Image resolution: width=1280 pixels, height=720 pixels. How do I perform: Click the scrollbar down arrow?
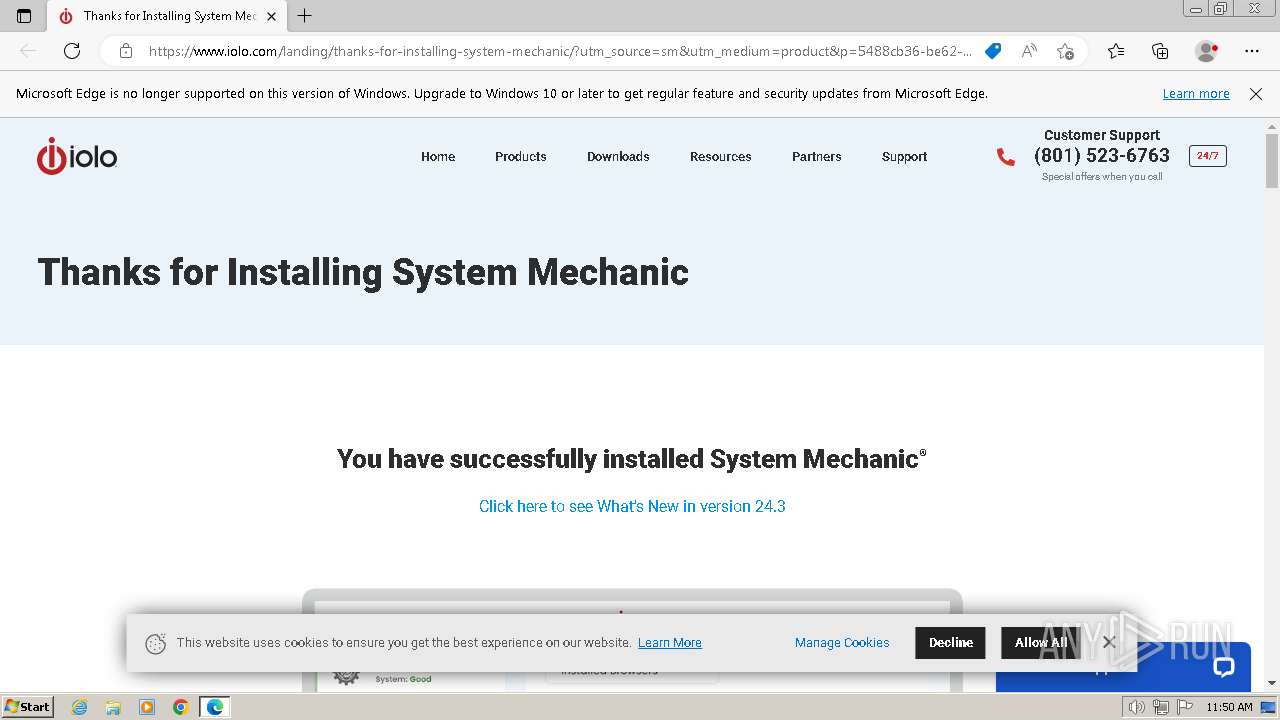pyautogui.click(x=1272, y=683)
